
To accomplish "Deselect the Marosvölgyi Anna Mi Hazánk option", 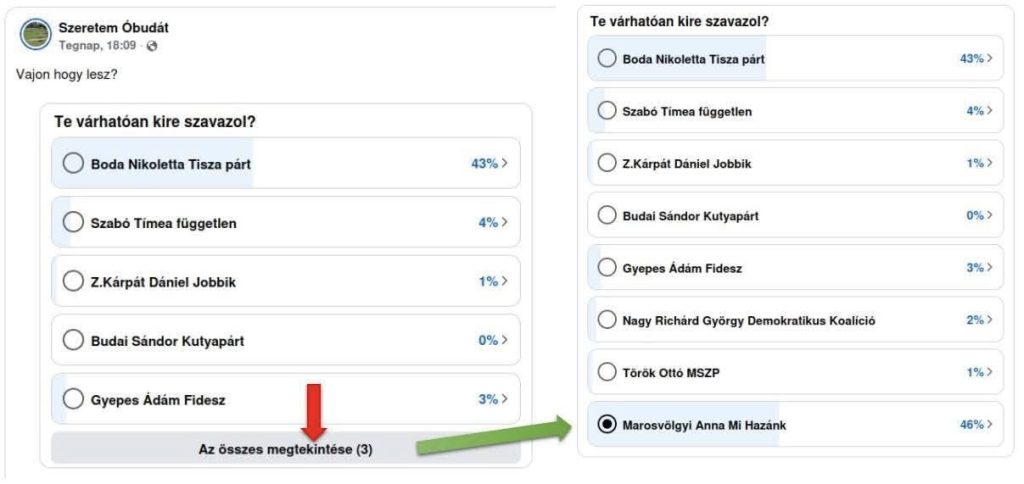I will tap(606, 424).
